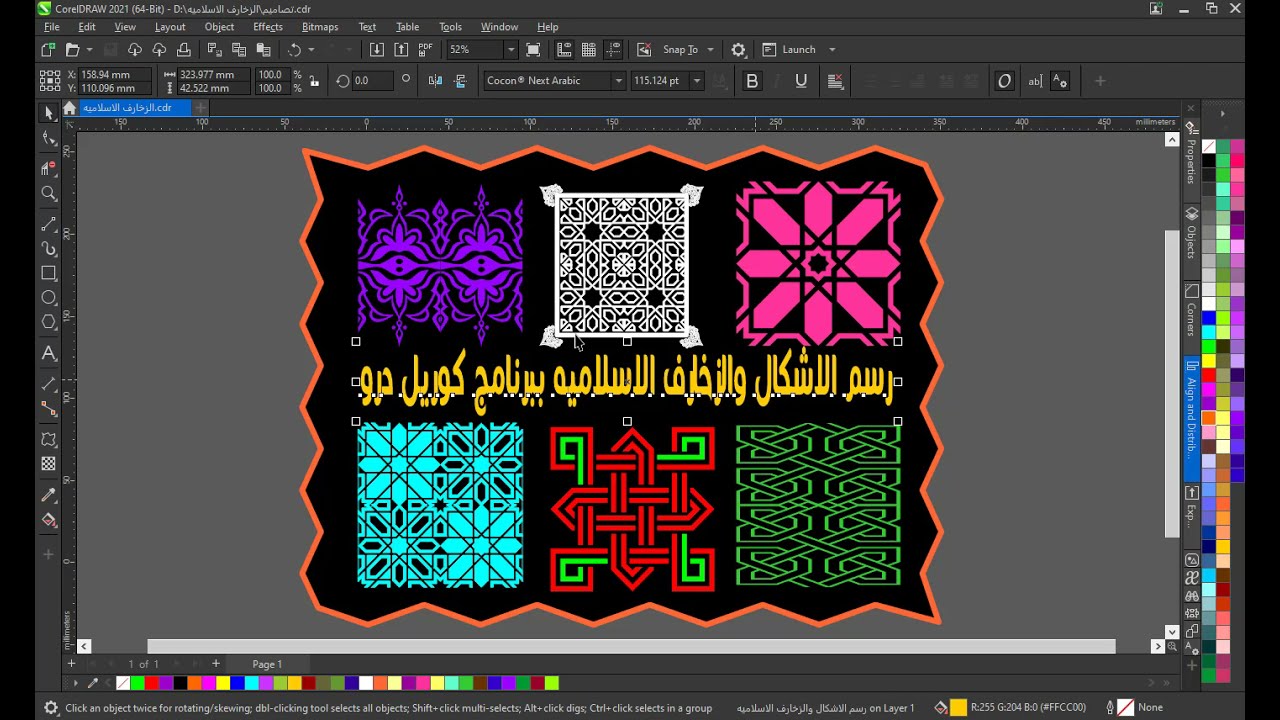Expand the document palette flyout arrow

click(x=75, y=683)
